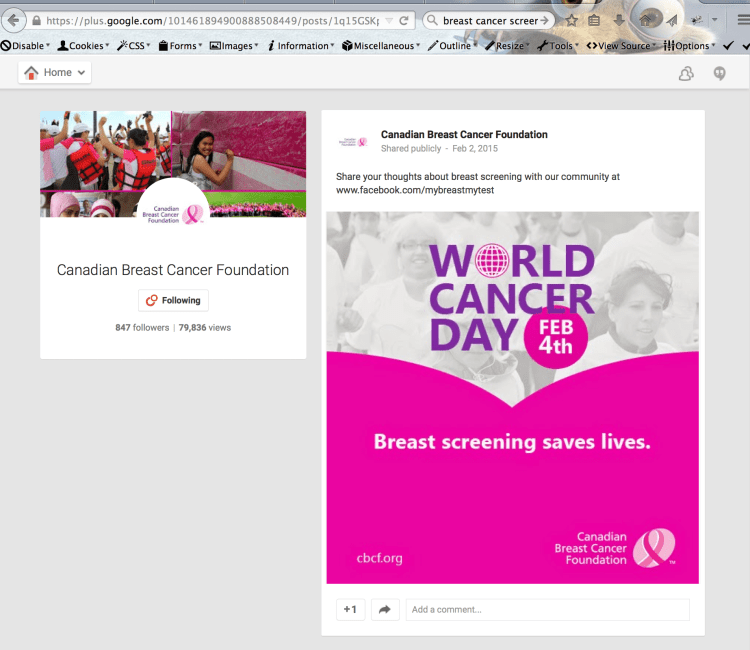750x650 pixels.
Task: Click the round profile logo on the cover
Action: tap(173, 213)
